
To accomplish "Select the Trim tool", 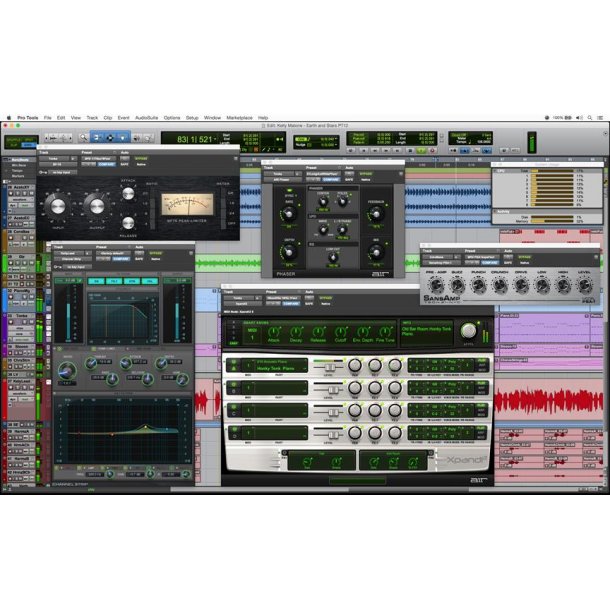I will tap(96, 137).
